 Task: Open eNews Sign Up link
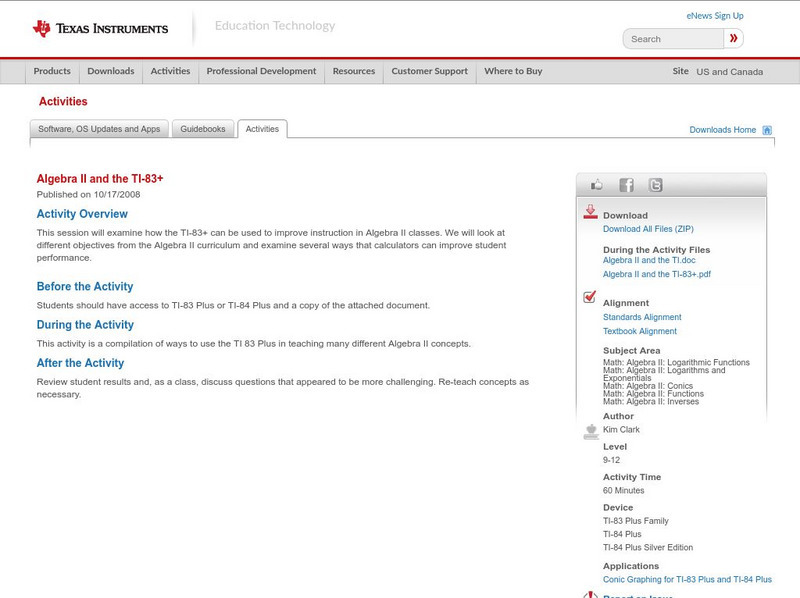coord(715,16)
